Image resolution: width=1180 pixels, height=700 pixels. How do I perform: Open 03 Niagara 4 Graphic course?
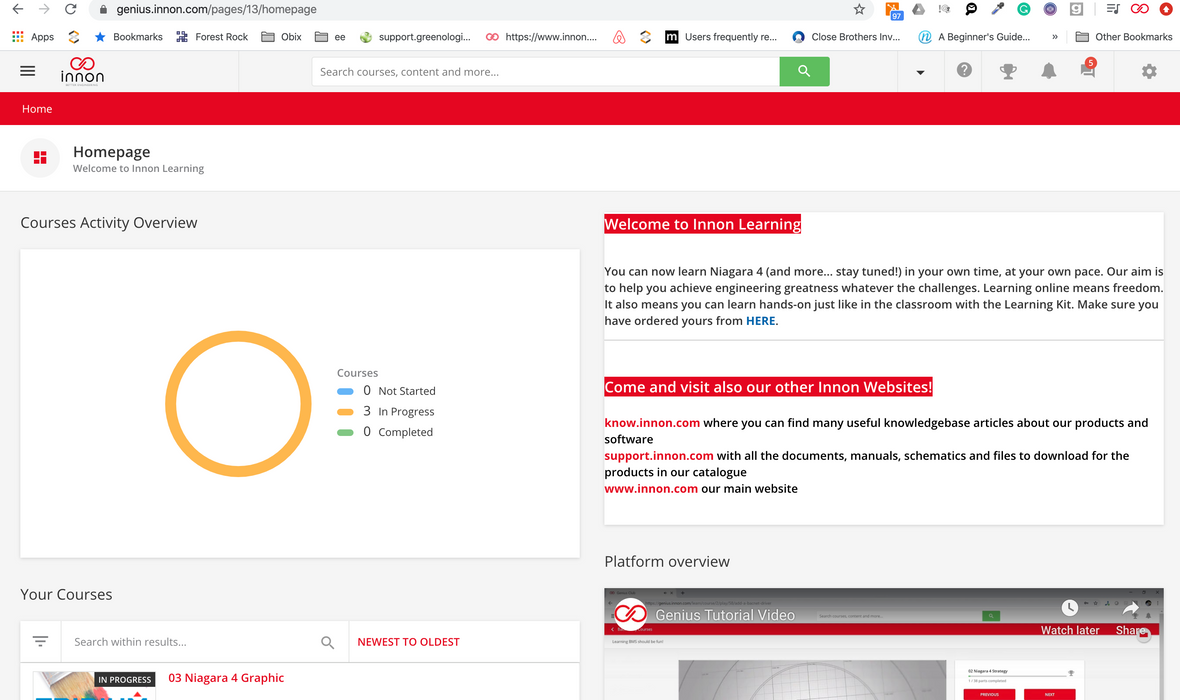(226, 677)
